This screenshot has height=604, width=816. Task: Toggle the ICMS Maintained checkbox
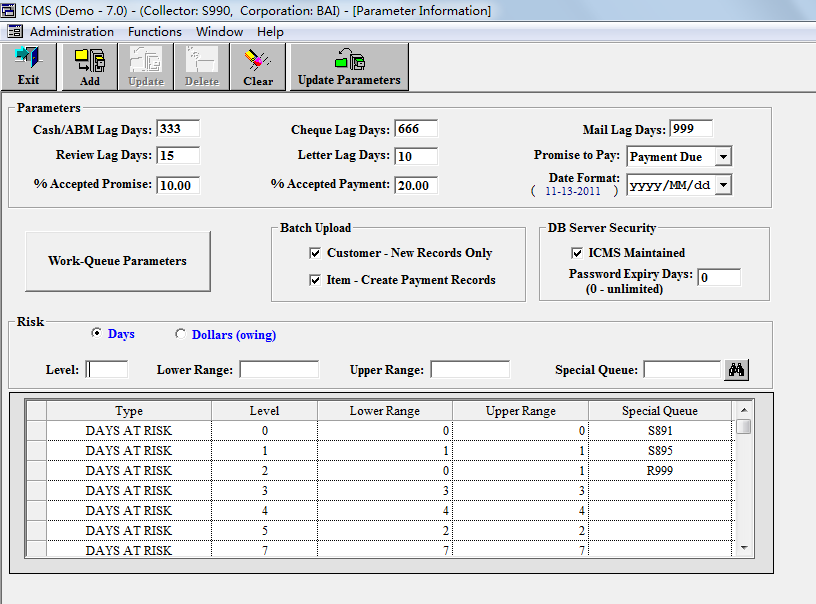(x=577, y=253)
